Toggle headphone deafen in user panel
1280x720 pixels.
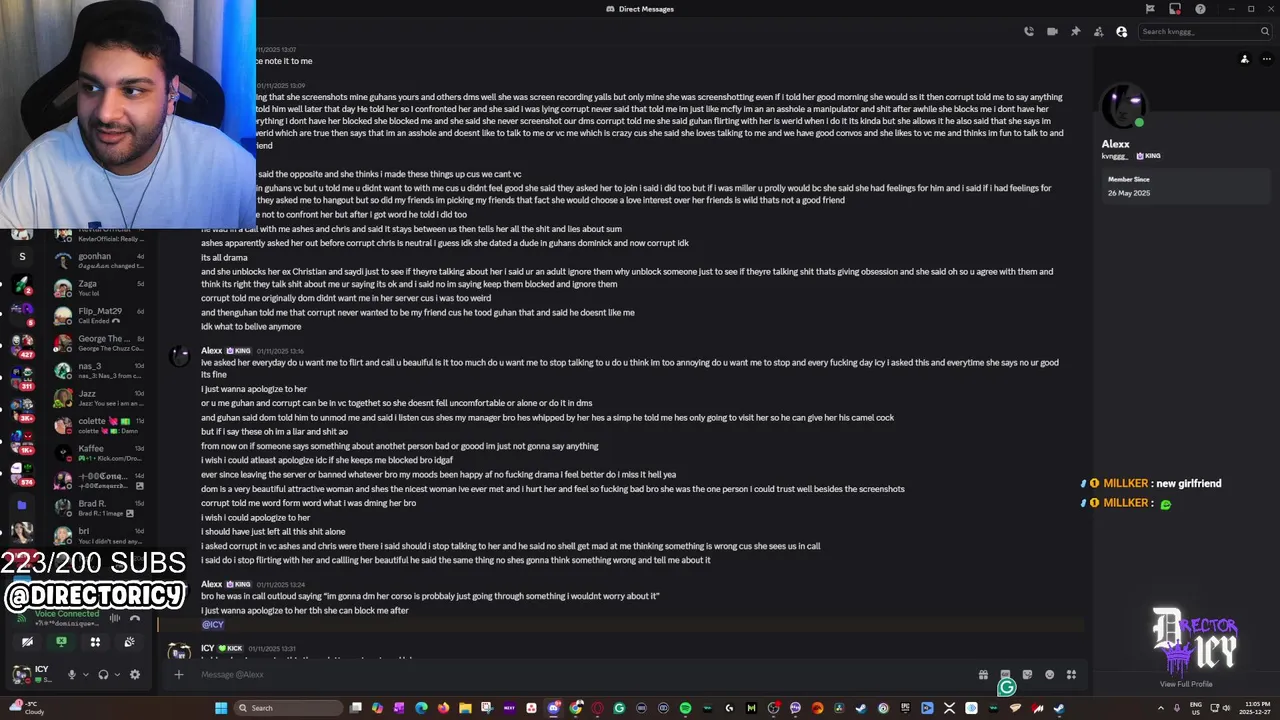tap(103, 675)
